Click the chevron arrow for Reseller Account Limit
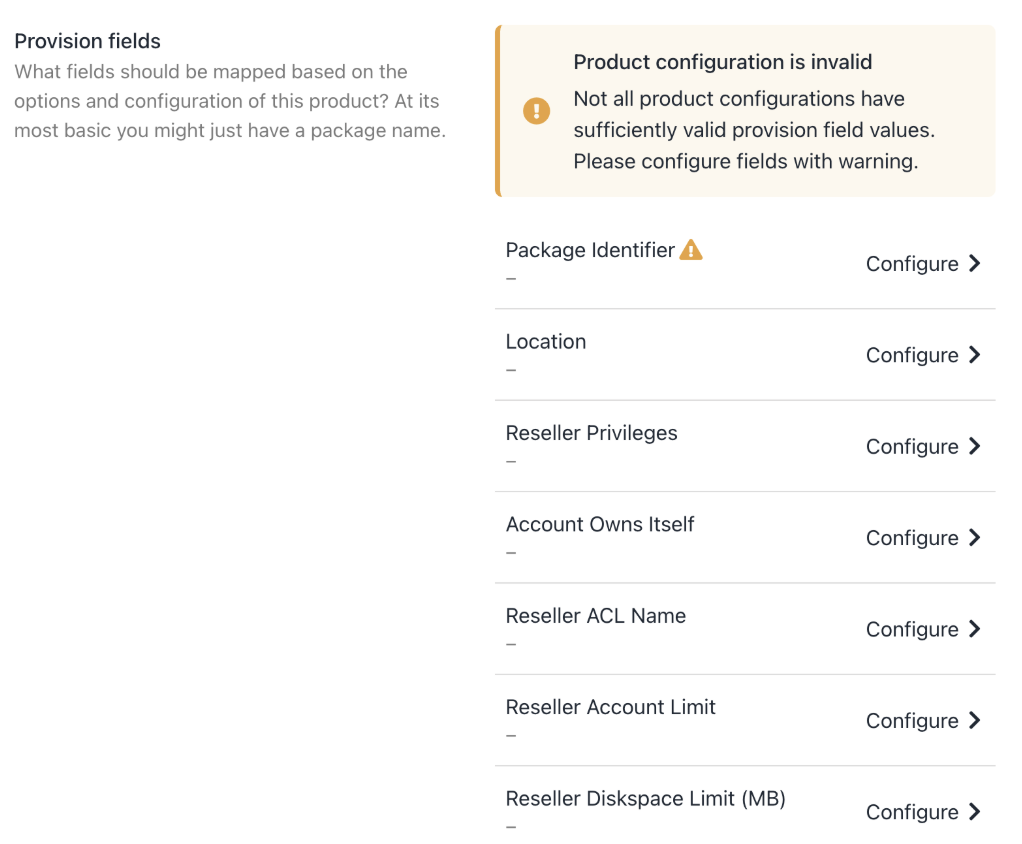1022x844 pixels. [x=975, y=721]
